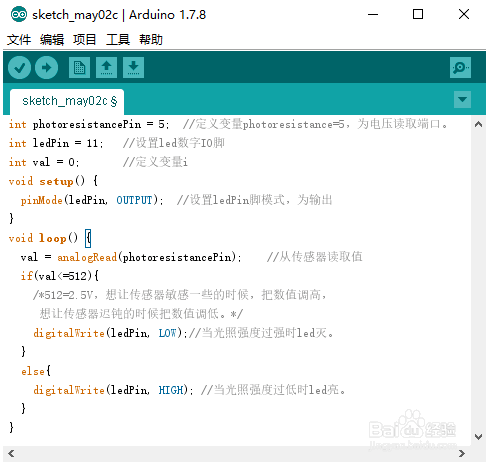Click the Verify checkmark button
This screenshot has width=490, height=469.
coord(19,68)
